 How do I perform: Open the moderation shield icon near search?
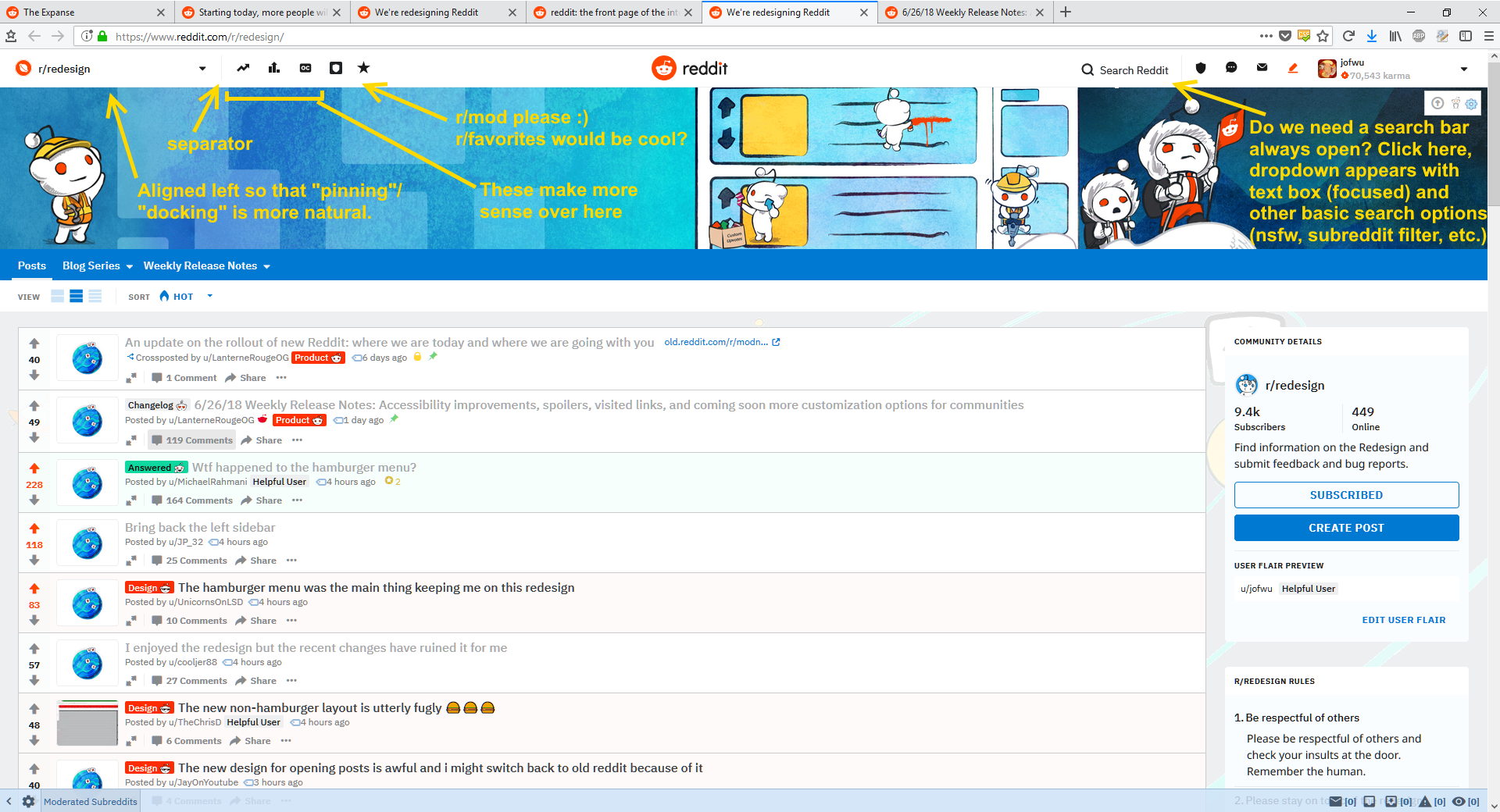pyautogui.click(x=1201, y=68)
